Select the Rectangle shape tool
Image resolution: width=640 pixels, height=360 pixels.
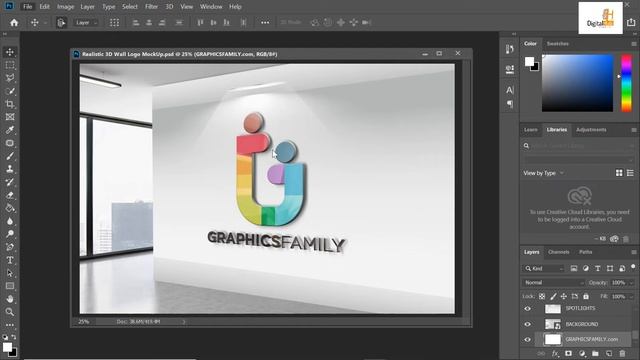(x=10, y=286)
